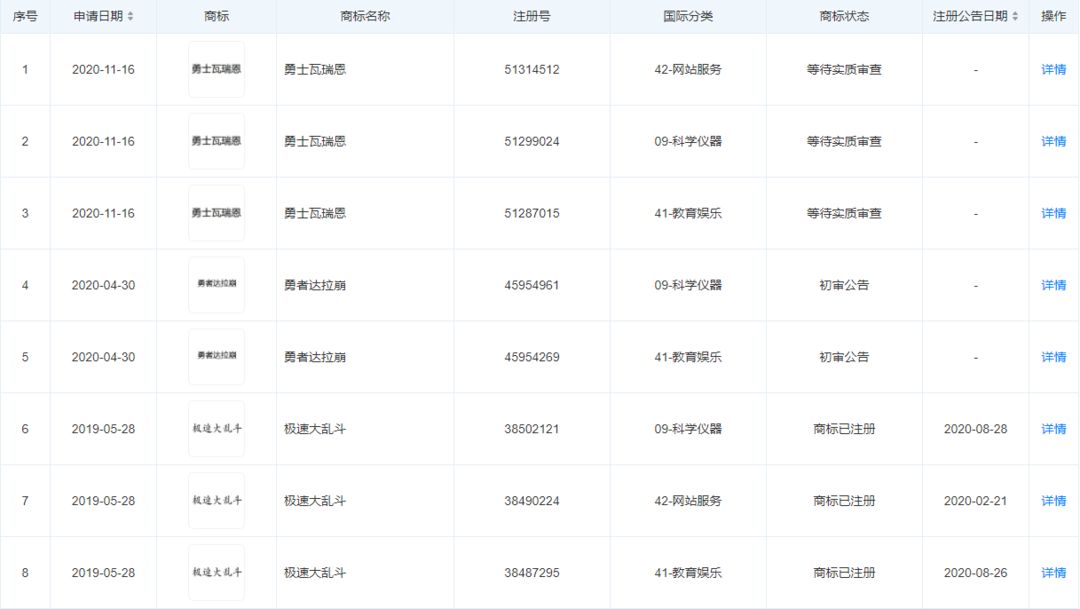Select the 极速大乱斗 logo thumbnail in row 8
Screen dimensions: 1080x609
click(216, 572)
